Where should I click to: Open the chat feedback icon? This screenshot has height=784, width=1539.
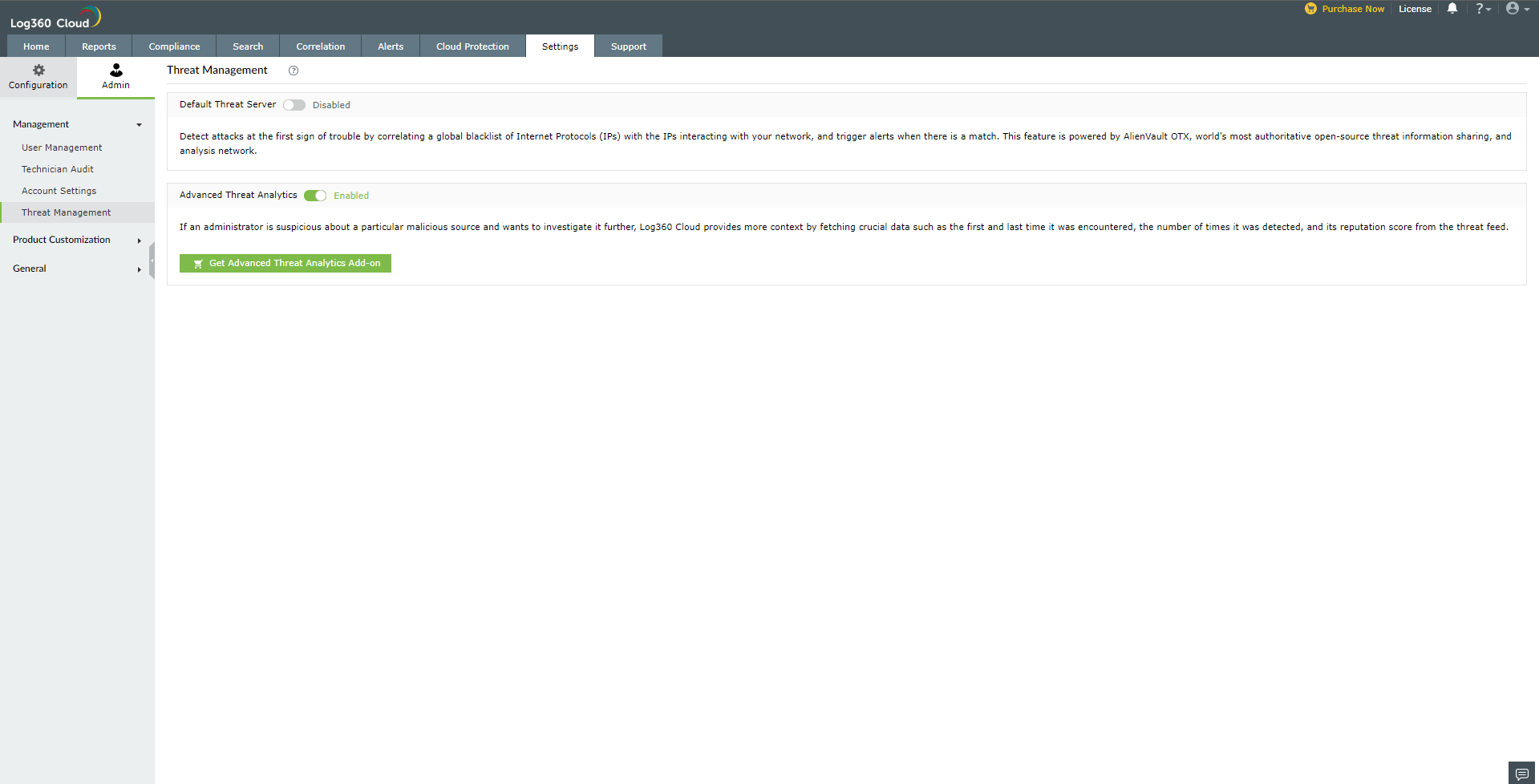(1521, 773)
